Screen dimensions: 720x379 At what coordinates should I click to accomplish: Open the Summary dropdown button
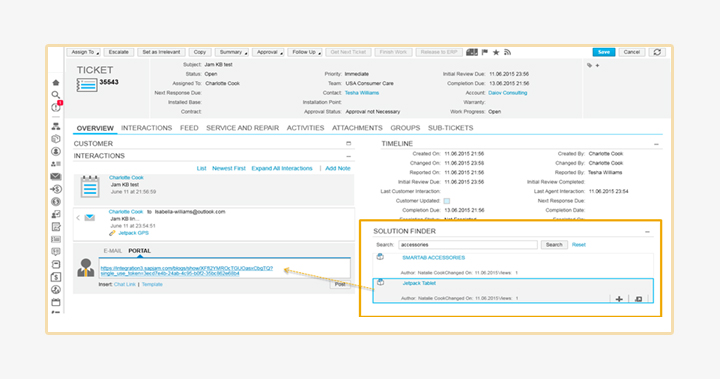[232, 52]
